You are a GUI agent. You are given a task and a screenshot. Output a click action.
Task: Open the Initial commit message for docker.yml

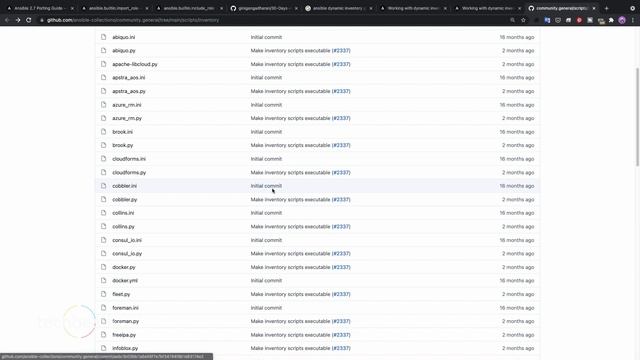tap(266, 281)
